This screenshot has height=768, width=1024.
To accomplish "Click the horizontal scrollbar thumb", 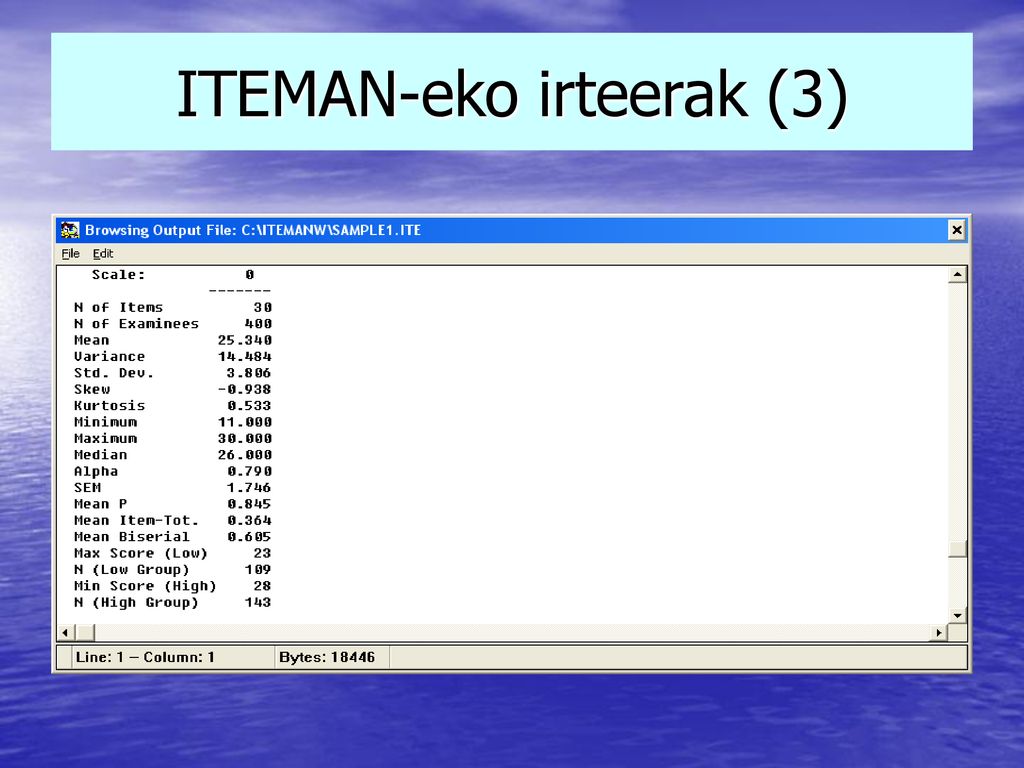I will coord(85,632).
